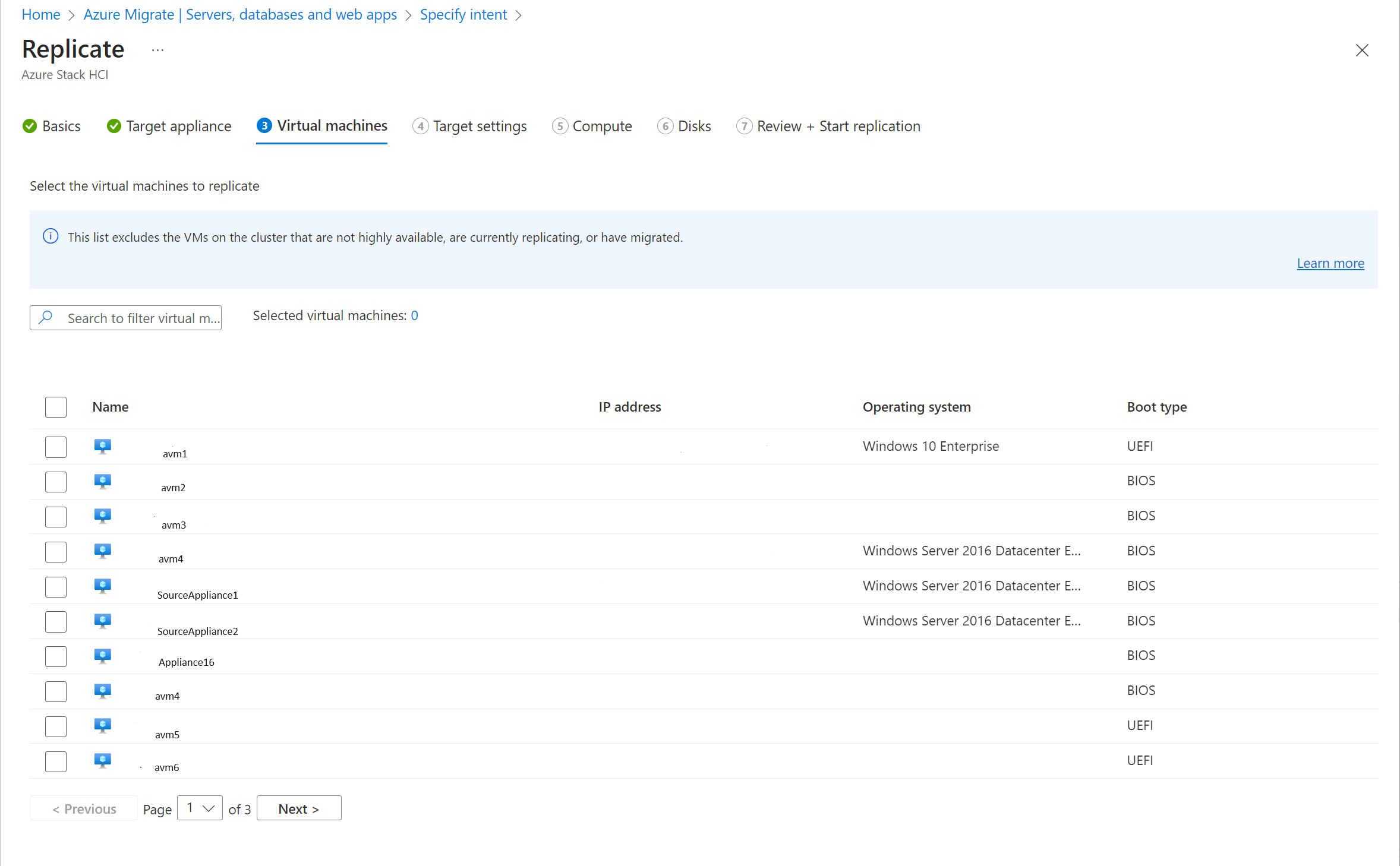Viewport: 1400px width, 866px height.
Task: Click the Operating system column header
Action: pos(917,407)
